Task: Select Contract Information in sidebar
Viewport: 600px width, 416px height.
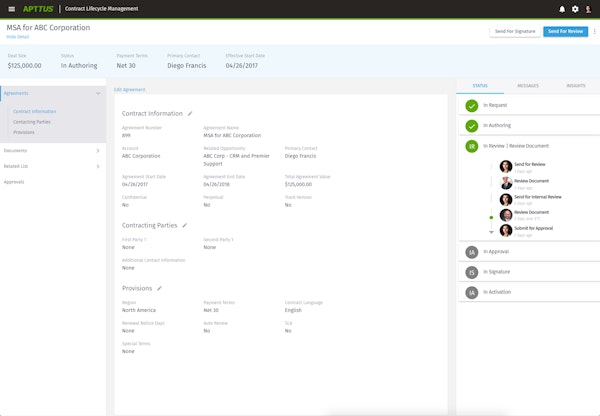Action: coord(34,111)
